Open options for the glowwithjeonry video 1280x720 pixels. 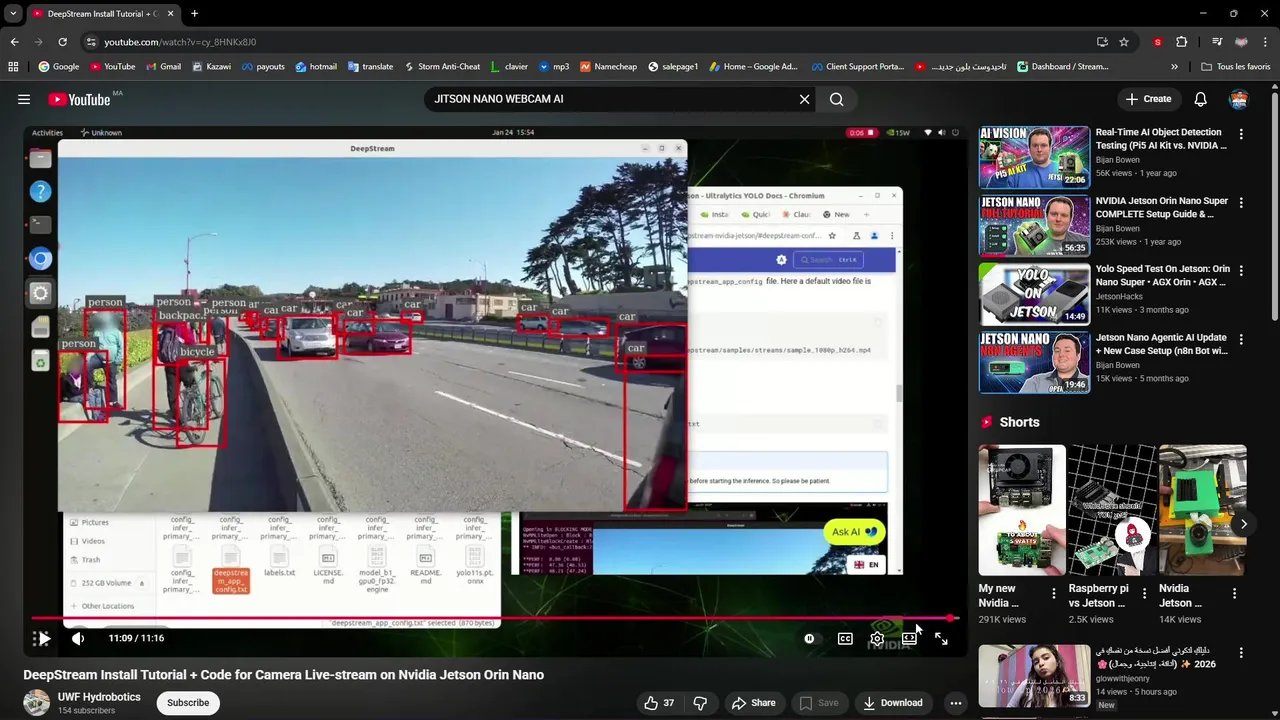[1241, 653]
